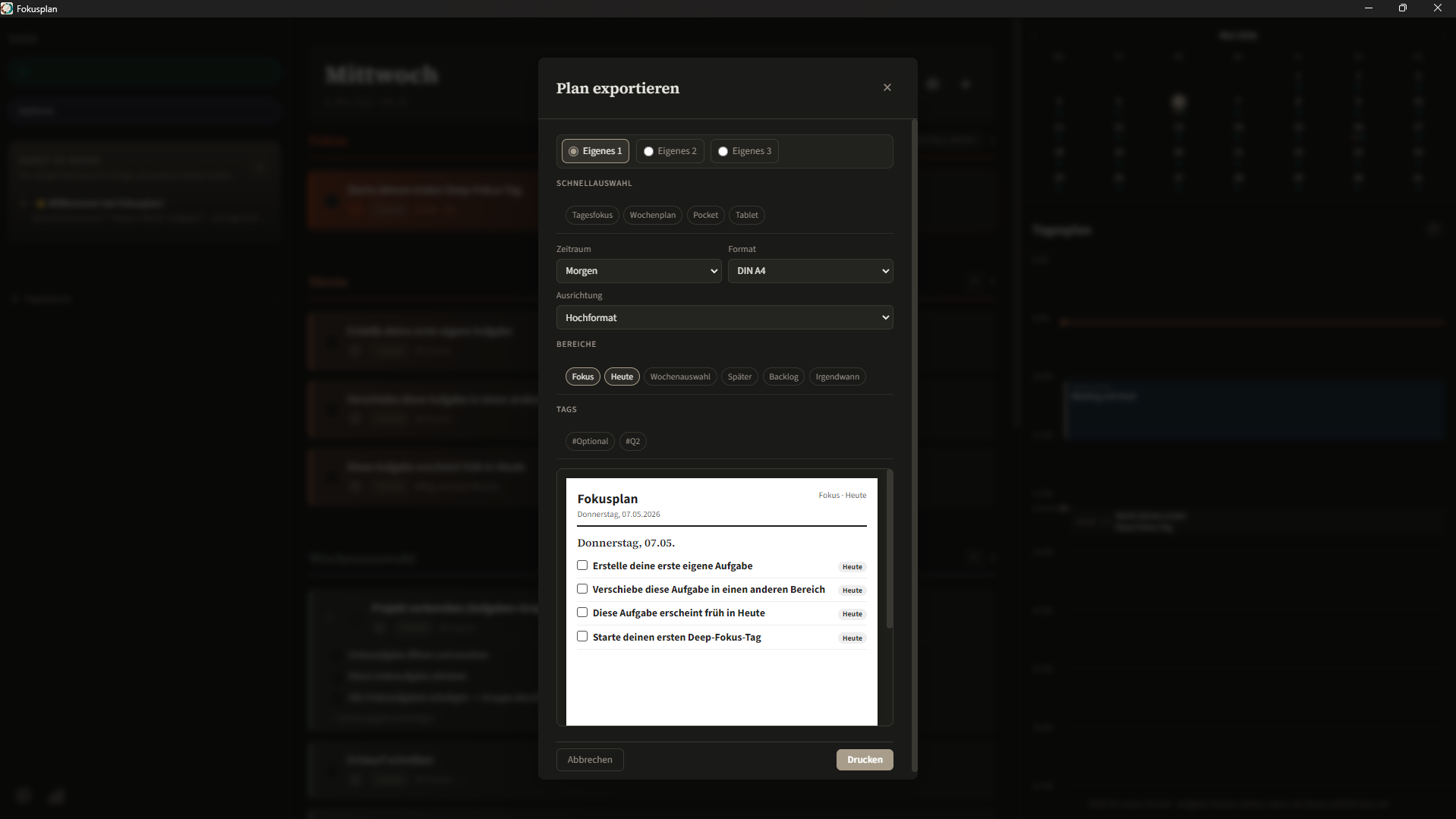The image size is (1456, 819).
Task: Toggle the #Optional tag filter
Action: pos(590,441)
